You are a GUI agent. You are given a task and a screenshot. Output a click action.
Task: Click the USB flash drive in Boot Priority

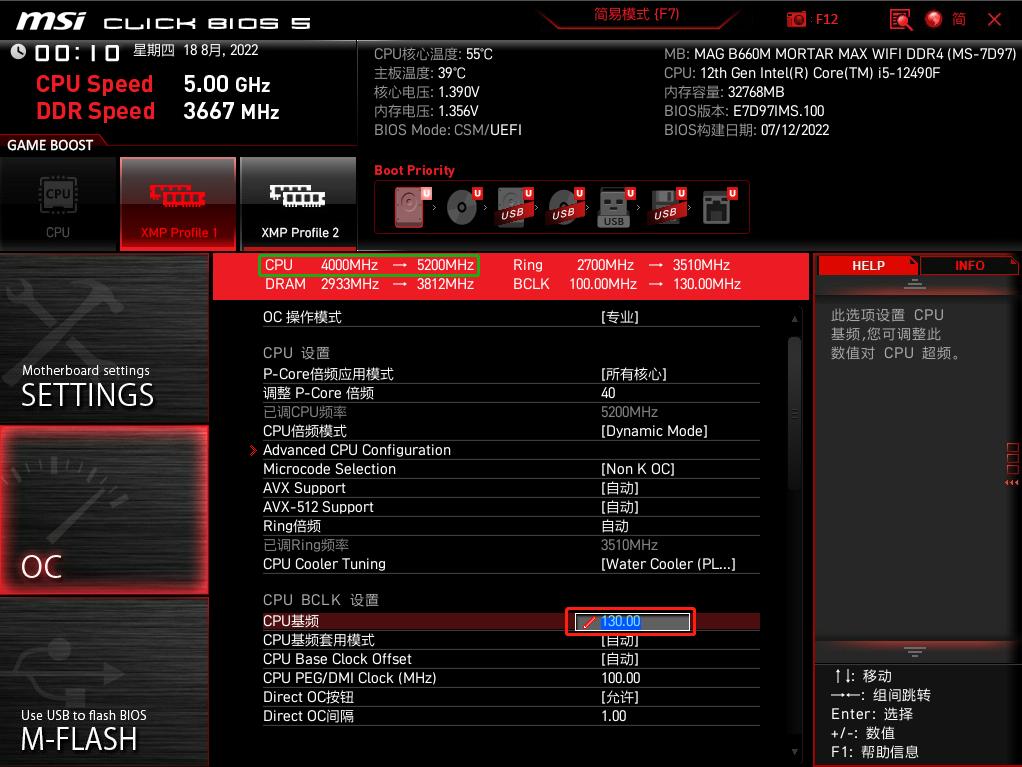(x=614, y=207)
